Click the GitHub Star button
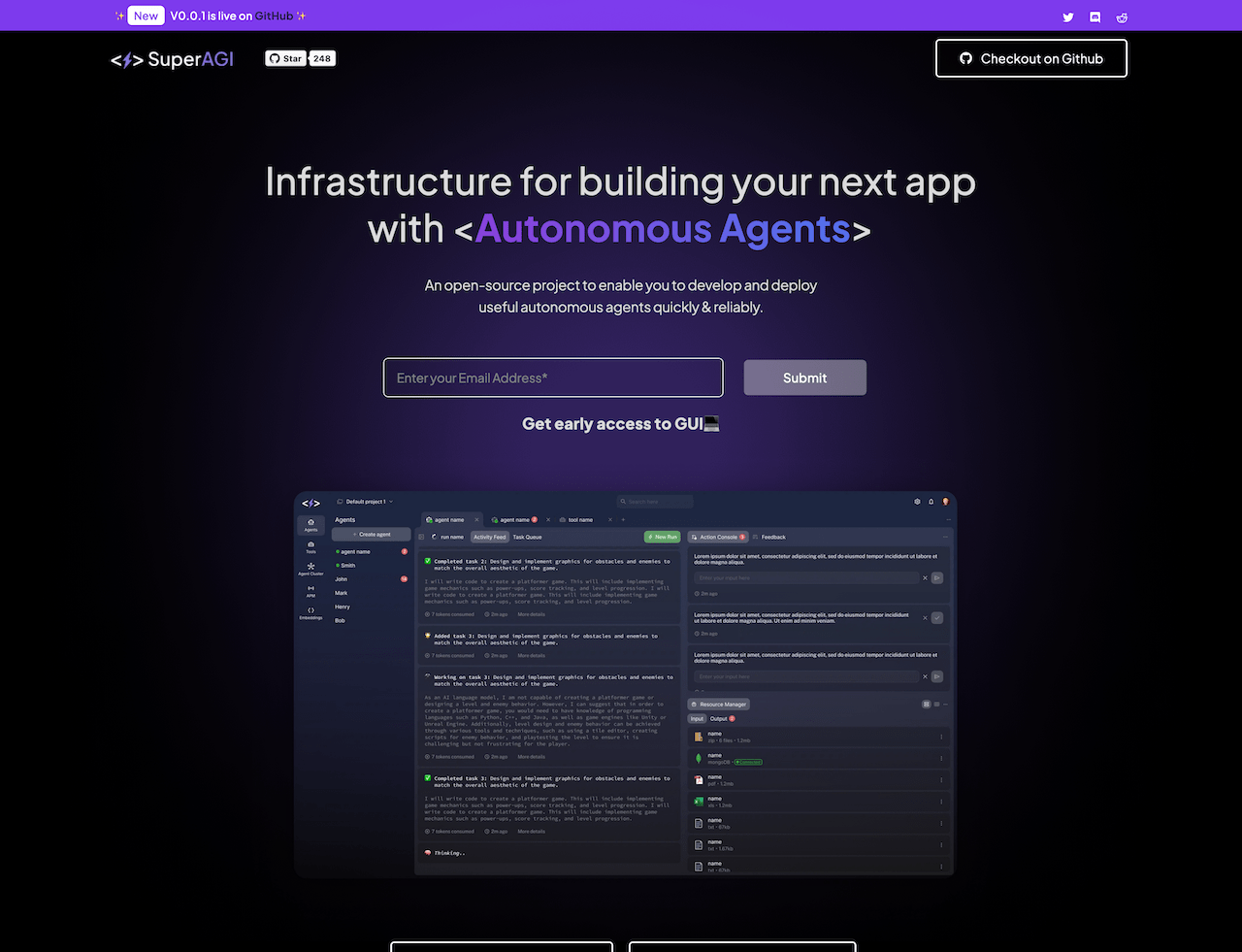This screenshot has height=952, width=1242. coord(285,58)
